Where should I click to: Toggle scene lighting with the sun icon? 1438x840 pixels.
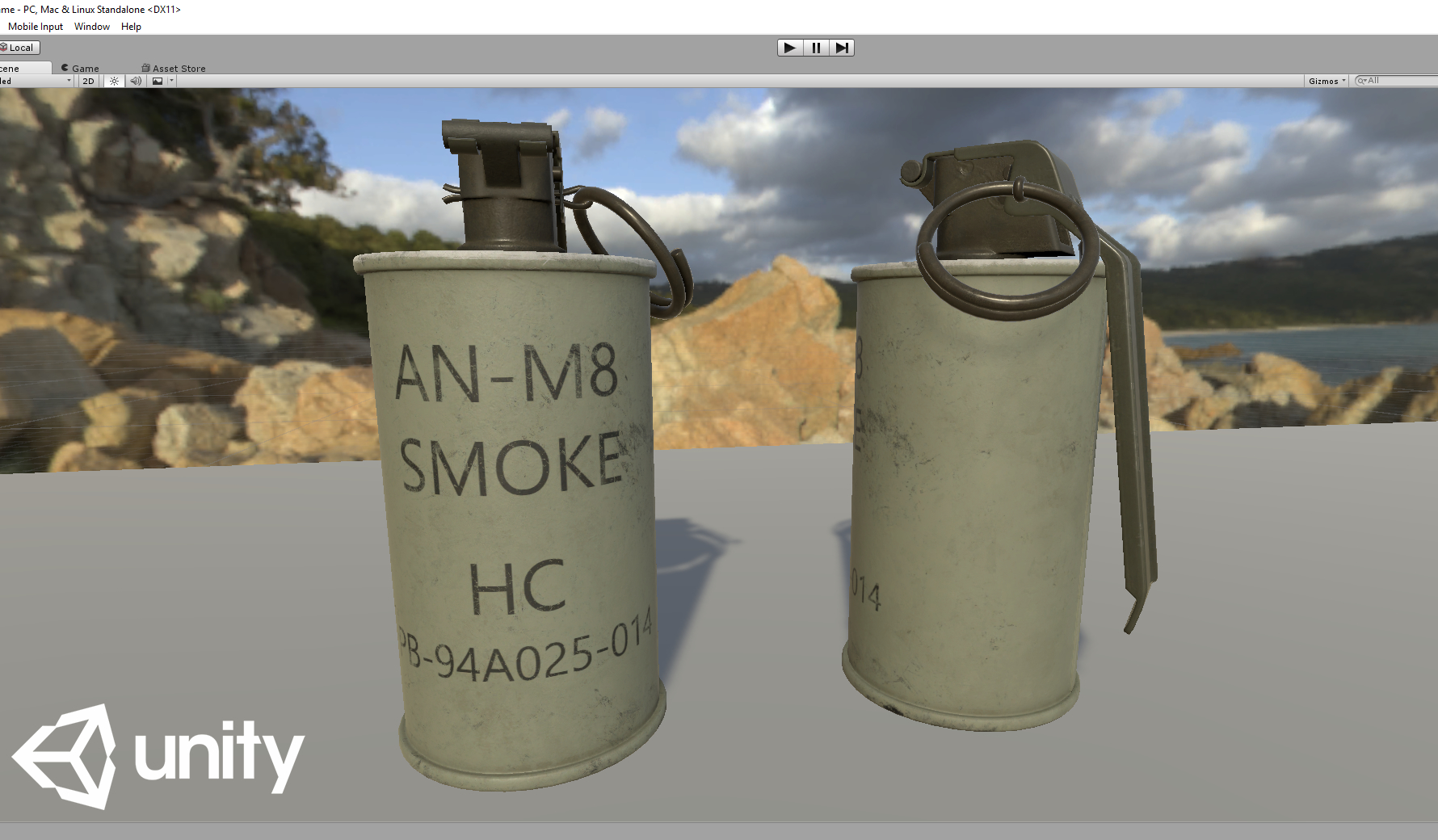(x=113, y=80)
